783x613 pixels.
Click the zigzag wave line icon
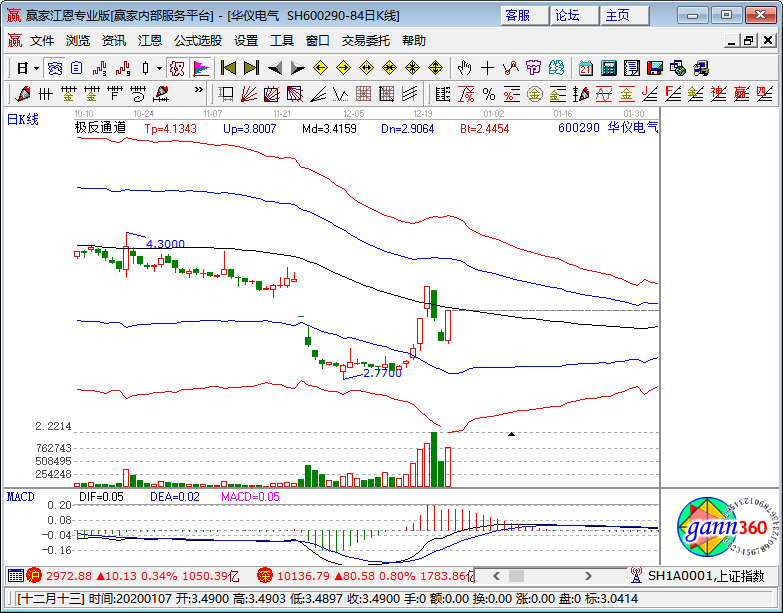pos(341,93)
